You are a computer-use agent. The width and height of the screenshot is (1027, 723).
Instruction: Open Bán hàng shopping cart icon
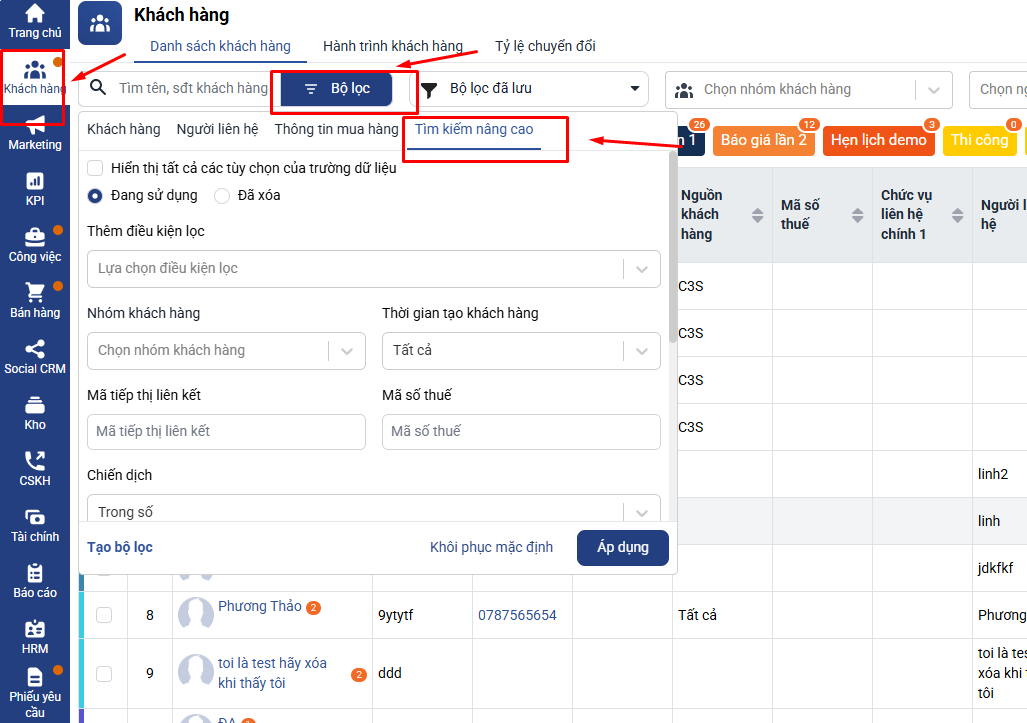[35, 300]
